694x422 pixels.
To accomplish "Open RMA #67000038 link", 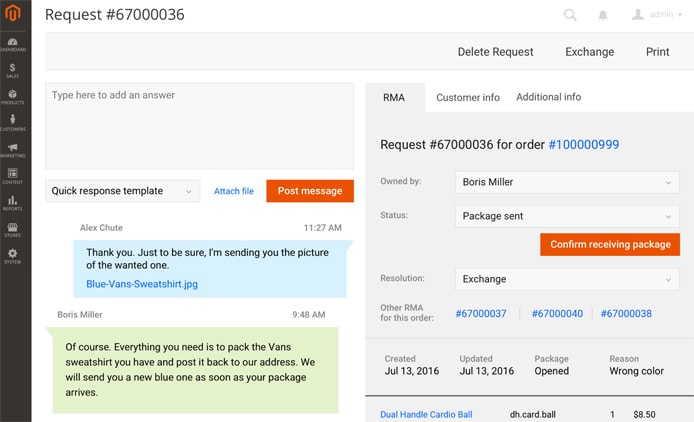I will coord(626,314).
